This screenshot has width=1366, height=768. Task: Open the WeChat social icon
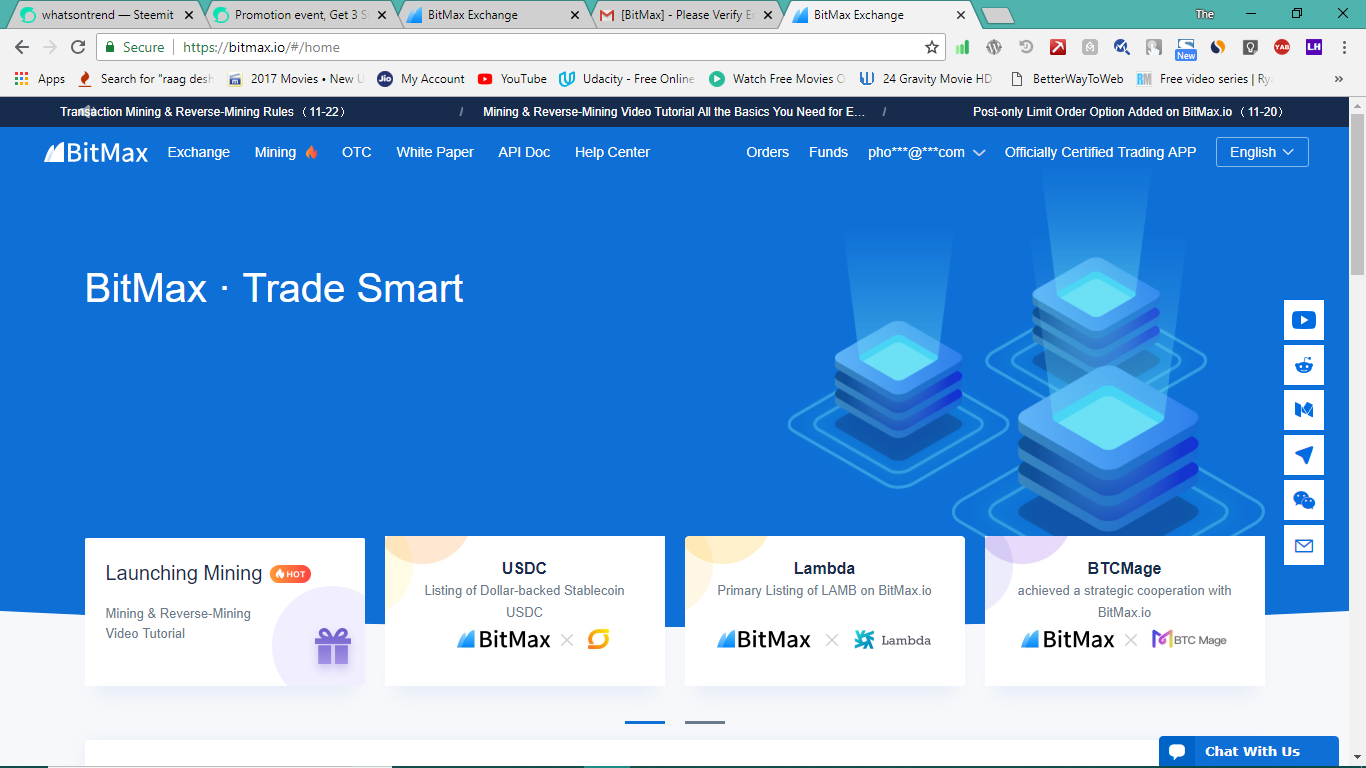tap(1304, 500)
